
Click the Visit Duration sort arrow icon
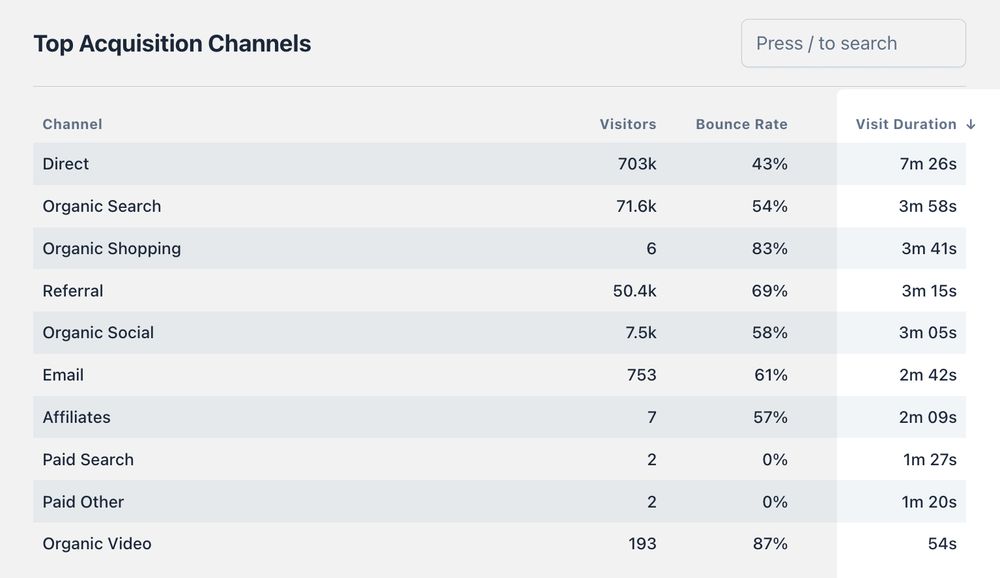tap(970, 125)
